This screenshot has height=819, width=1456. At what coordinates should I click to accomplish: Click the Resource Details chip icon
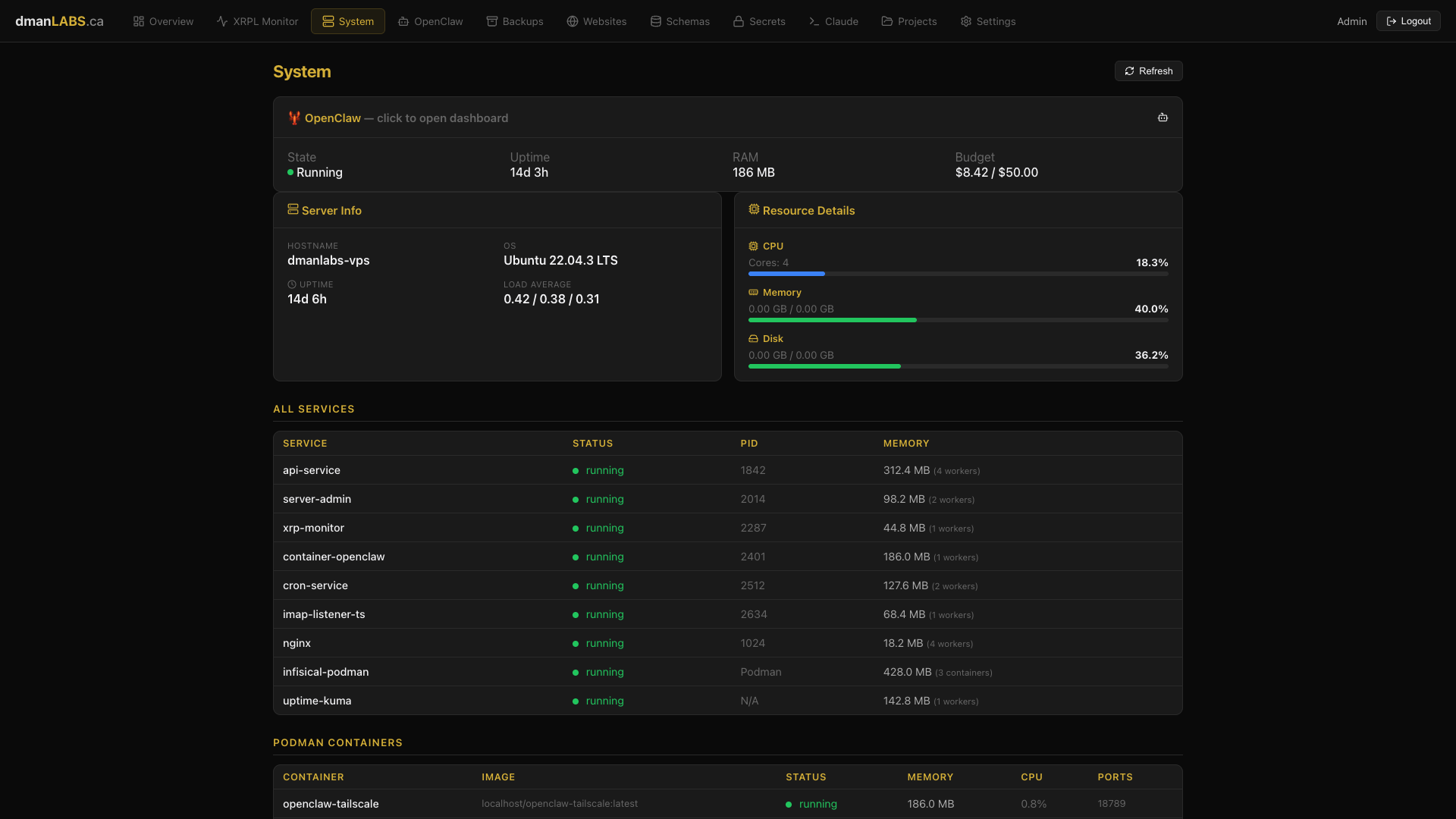point(754,209)
